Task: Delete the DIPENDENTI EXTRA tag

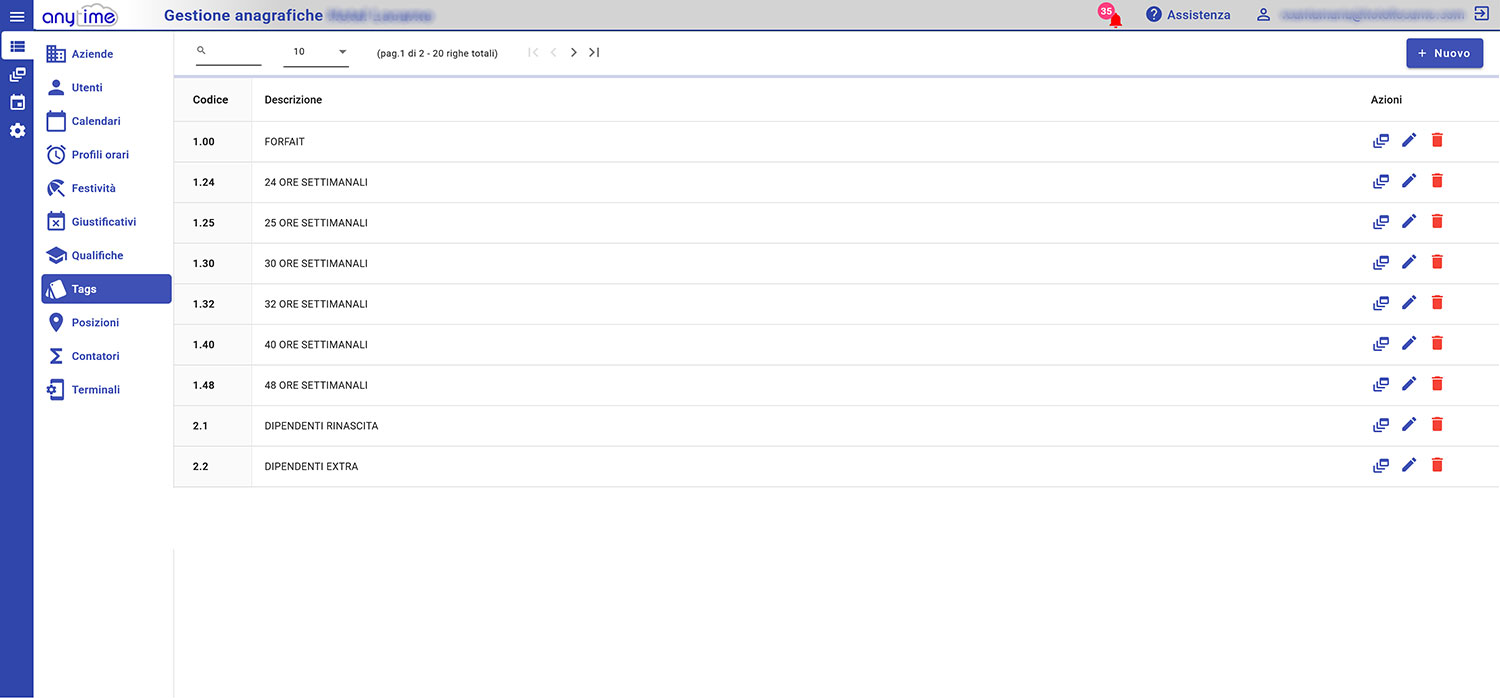Action: point(1437,465)
